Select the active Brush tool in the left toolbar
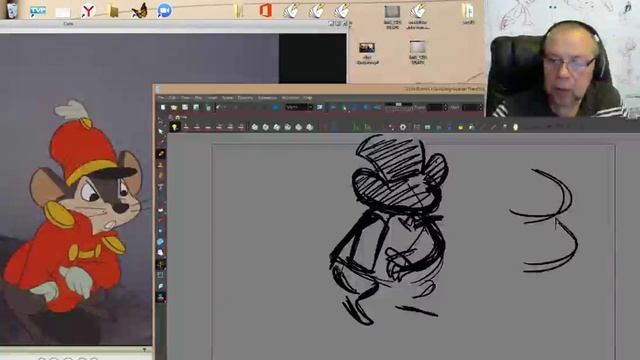Screen dimensions: 640x360 point(161,153)
